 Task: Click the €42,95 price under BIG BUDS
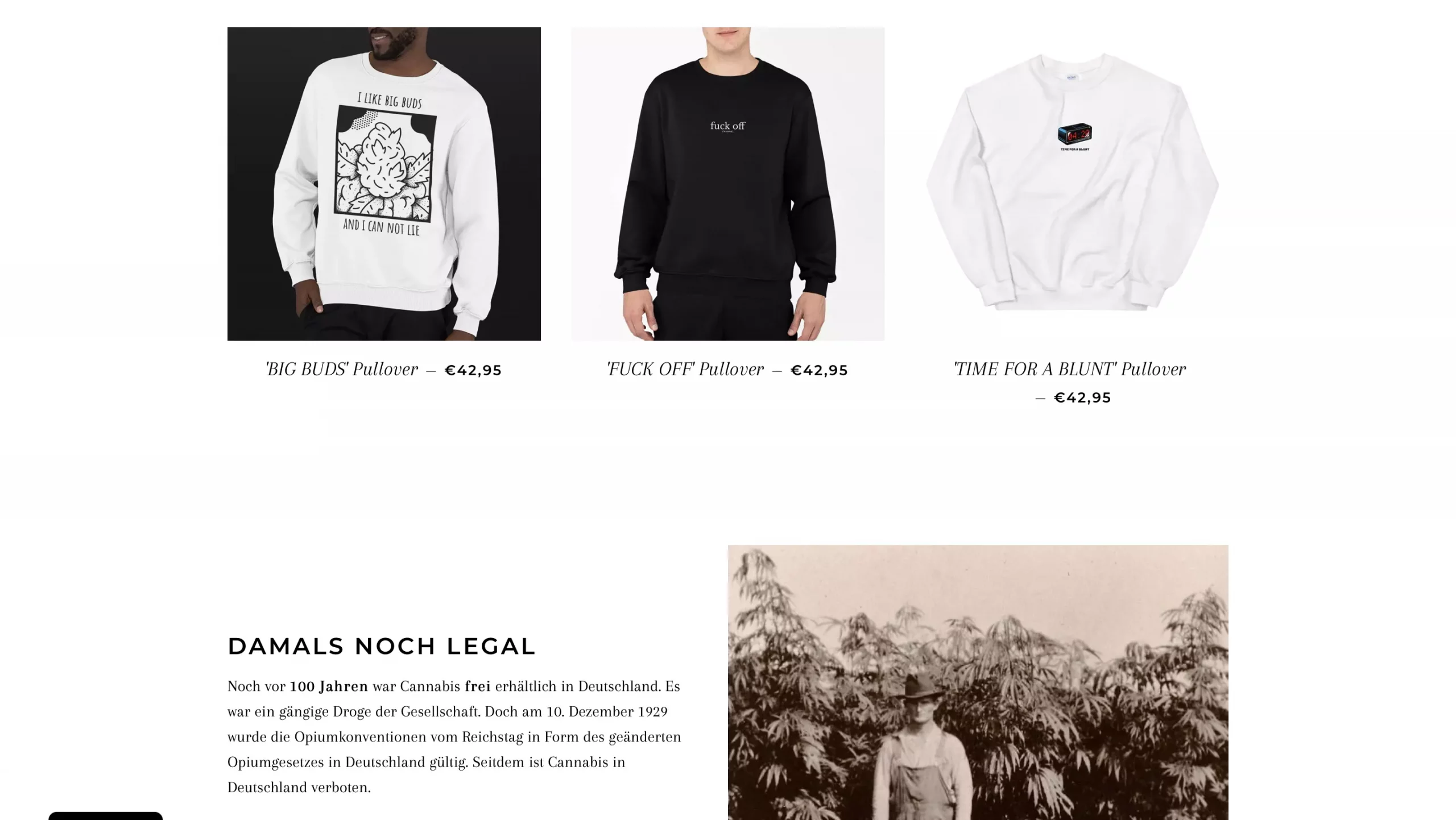pyautogui.click(x=473, y=370)
